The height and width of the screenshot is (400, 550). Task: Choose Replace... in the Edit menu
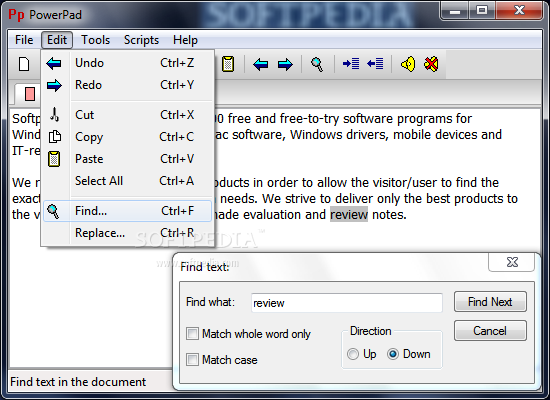[x=127, y=233]
